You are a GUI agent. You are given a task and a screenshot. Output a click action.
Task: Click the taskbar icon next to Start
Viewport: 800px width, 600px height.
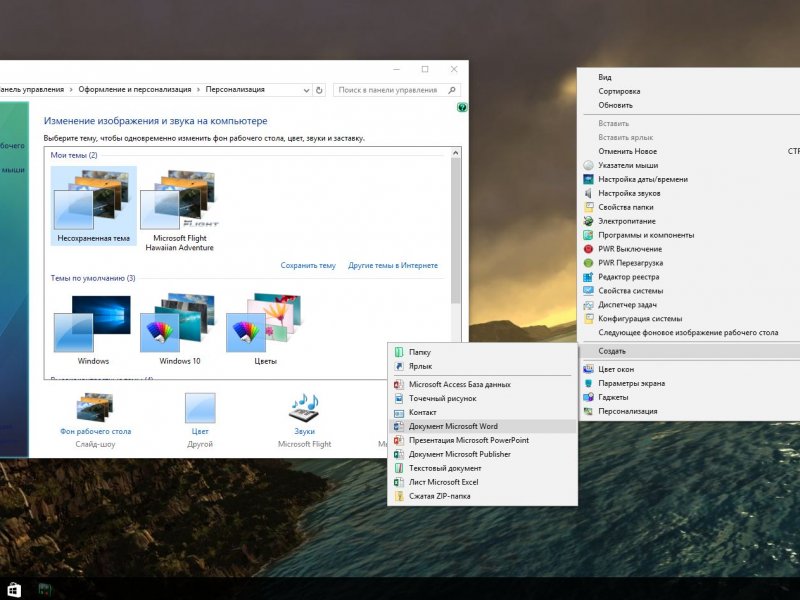click(45, 590)
